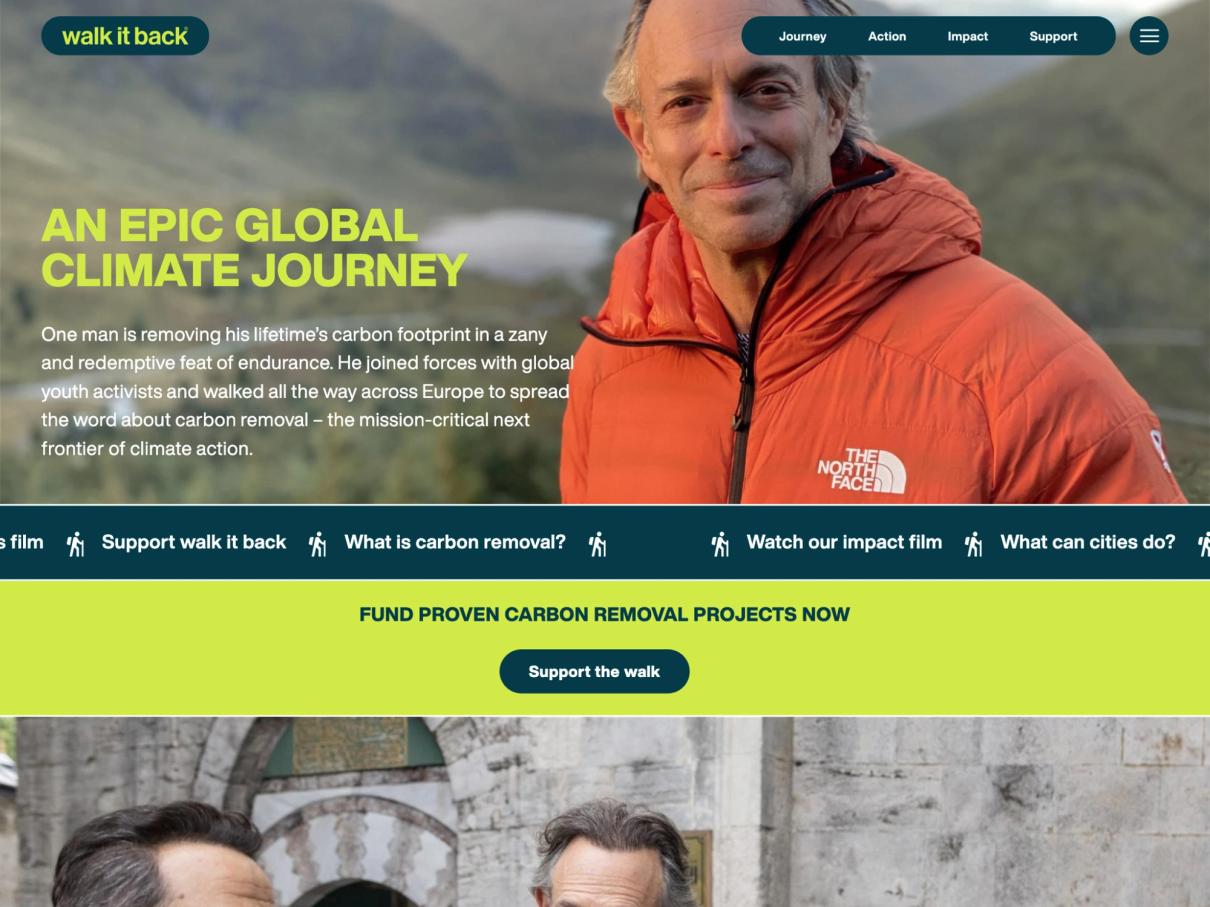Click the Fund Proven Carbon Removal Projects heading
The height and width of the screenshot is (907, 1210).
point(604,614)
